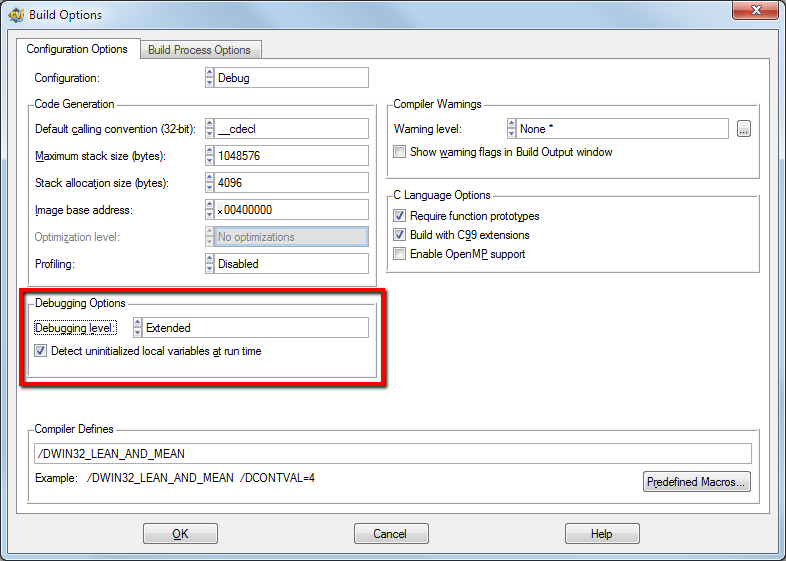Open the warning level browse ellipsis button

[x=743, y=129]
